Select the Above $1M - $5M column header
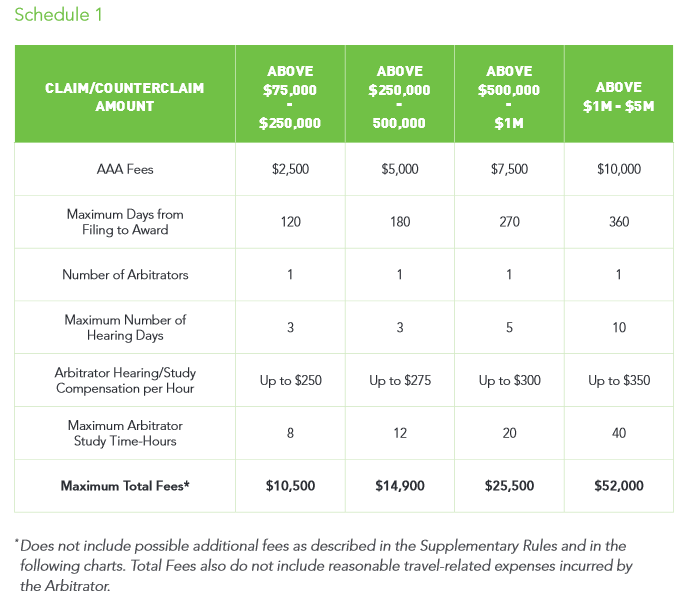This screenshot has height=607, width=687. (618, 96)
